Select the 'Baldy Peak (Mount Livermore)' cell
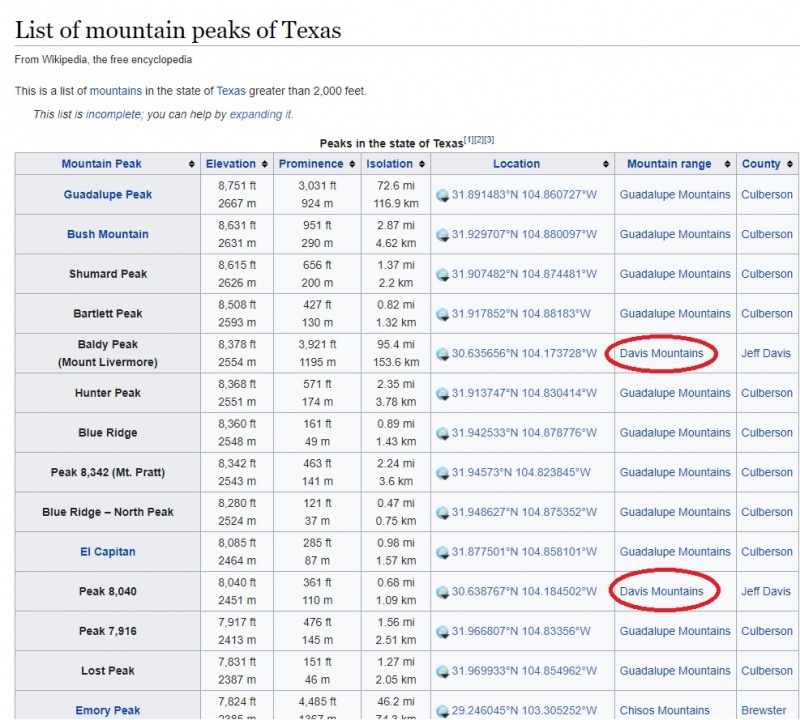Image resolution: width=800 pixels, height=720 pixels. [x=108, y=353]
